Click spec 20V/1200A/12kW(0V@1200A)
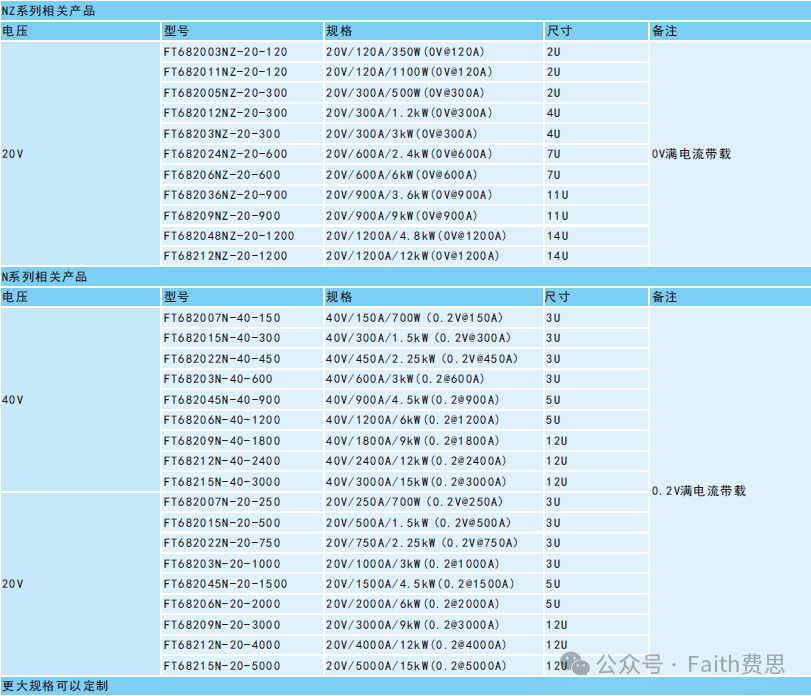Image resolution: width=811 pixels, height=696 pixels. point(412,256)
